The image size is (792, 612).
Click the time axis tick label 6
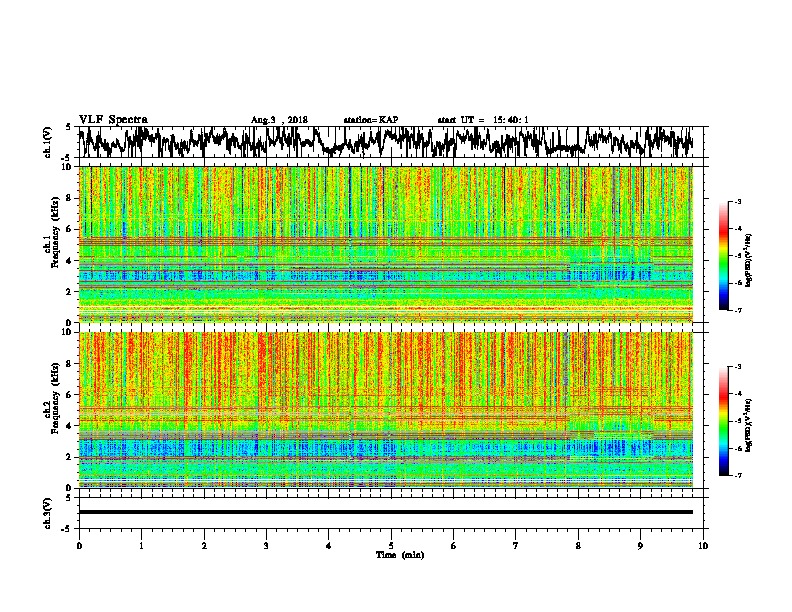click(453, 546)
